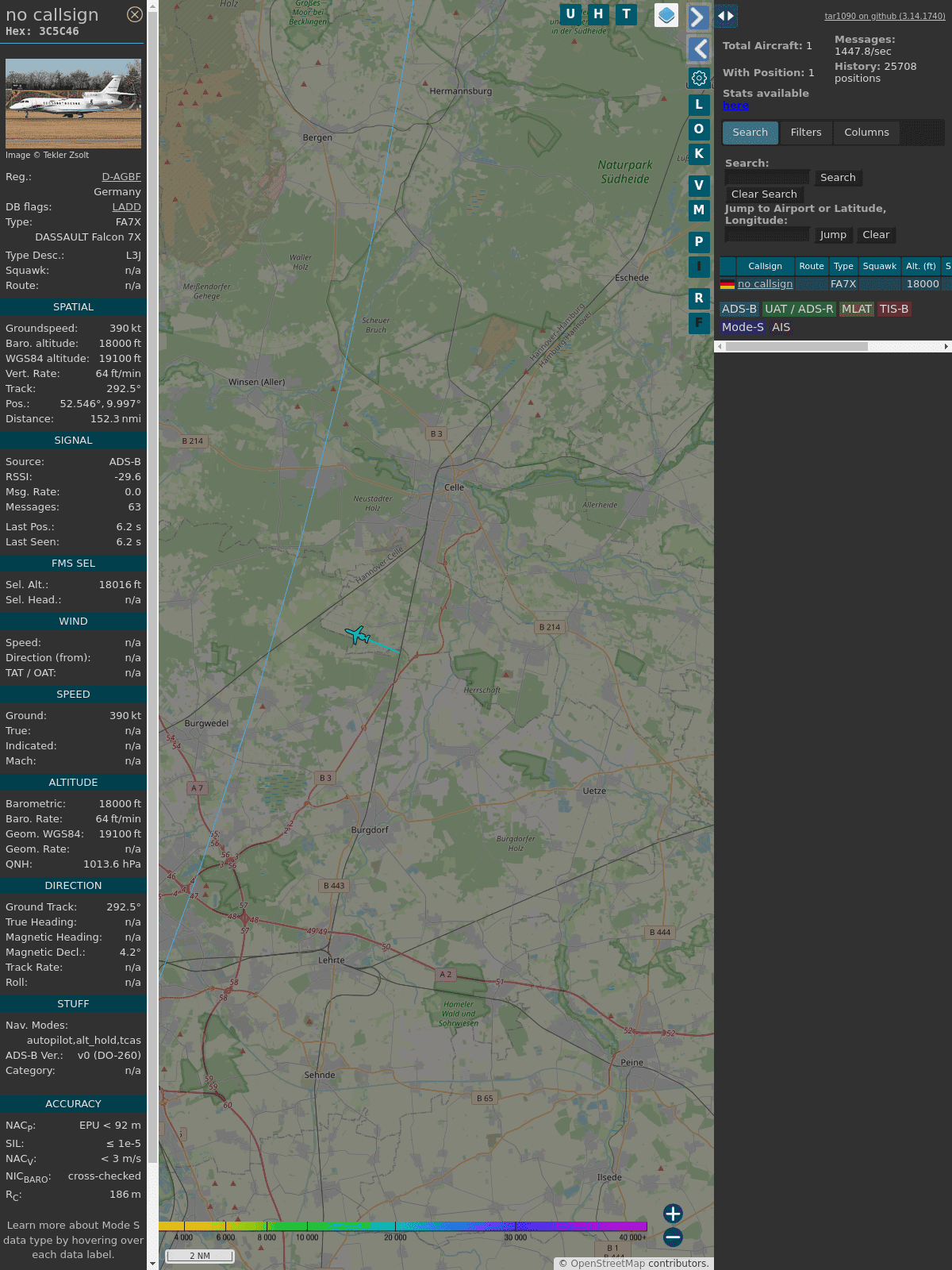Switch to the Filters tab
Screen dimensions: 952x1270
pos(806,133)
